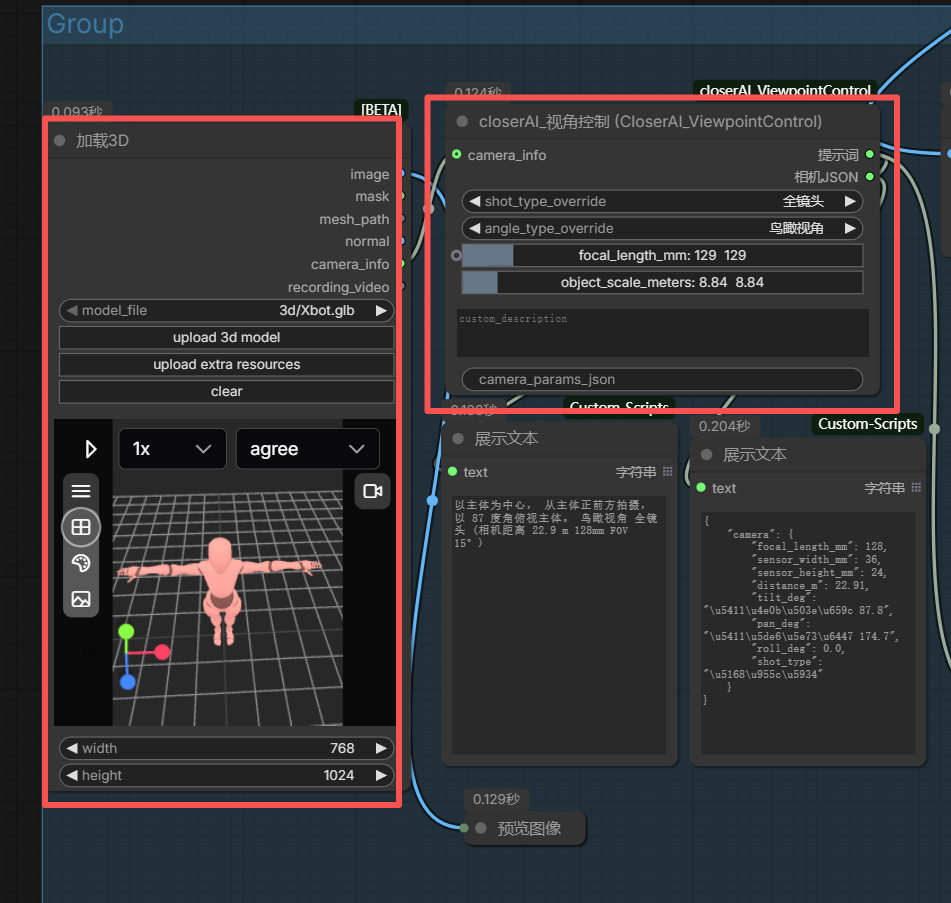951x903 pixels.
Task: Click the camera_params_json field
Action: (x=662, y=380)
